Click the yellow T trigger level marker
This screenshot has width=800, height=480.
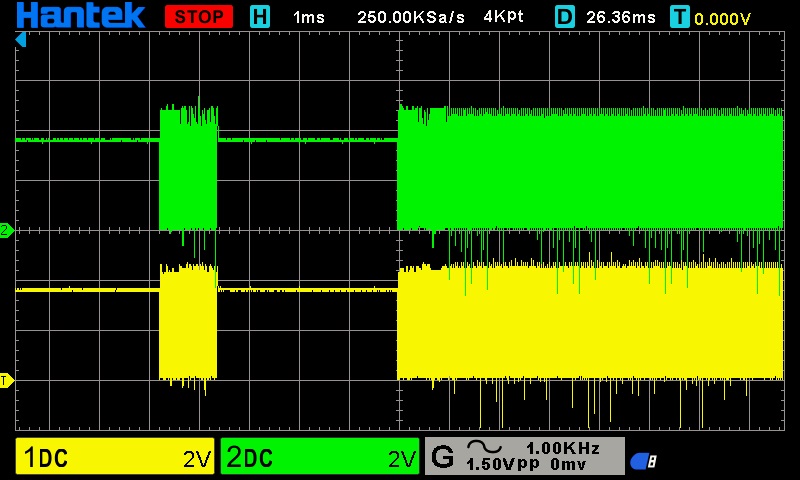(7, 381)
